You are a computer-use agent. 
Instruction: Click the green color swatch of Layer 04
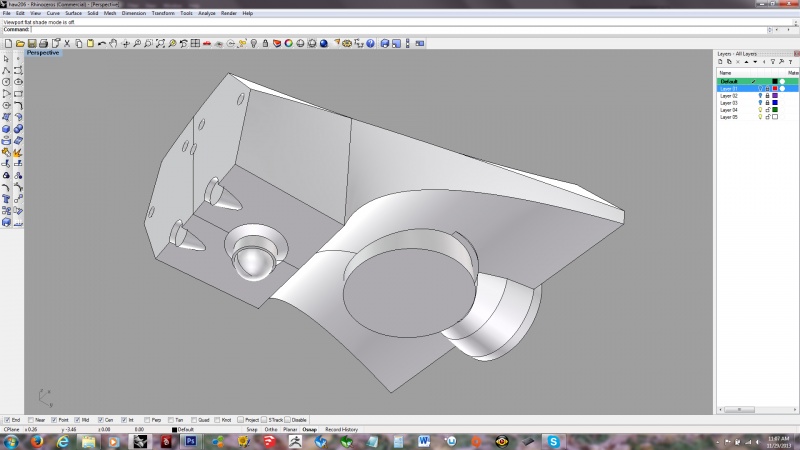774,110
